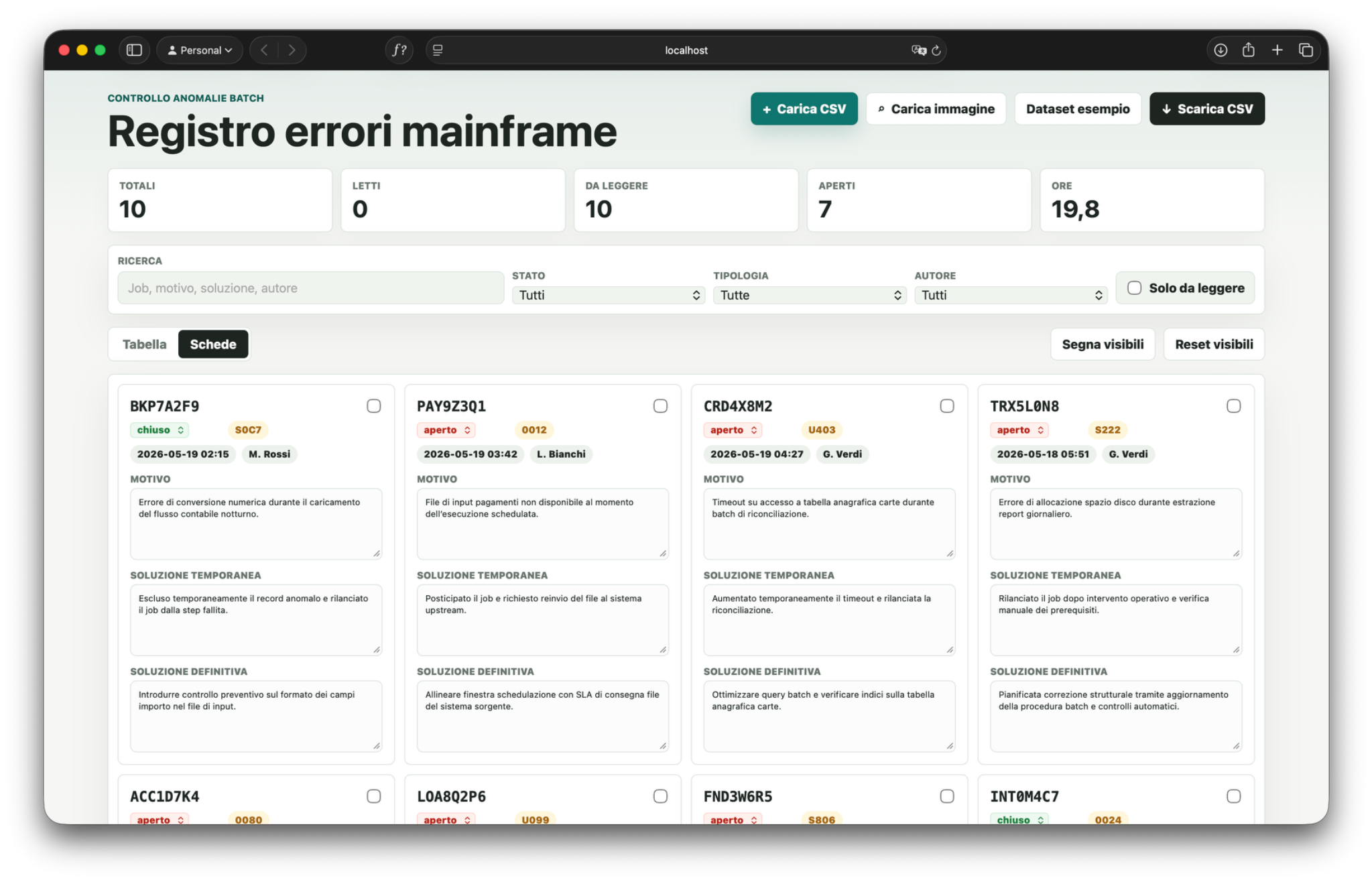Enable the Solo da leggere checkbox
This screenshot has height=882, width=1372.
[1134, 288]
